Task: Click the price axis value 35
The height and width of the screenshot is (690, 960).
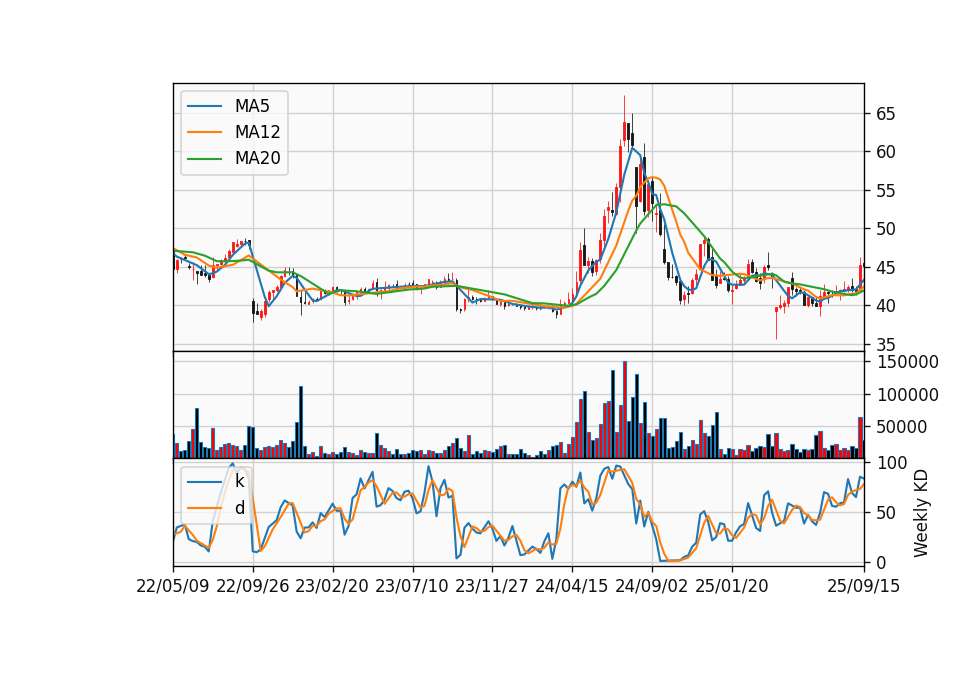Action: point(885,344)
